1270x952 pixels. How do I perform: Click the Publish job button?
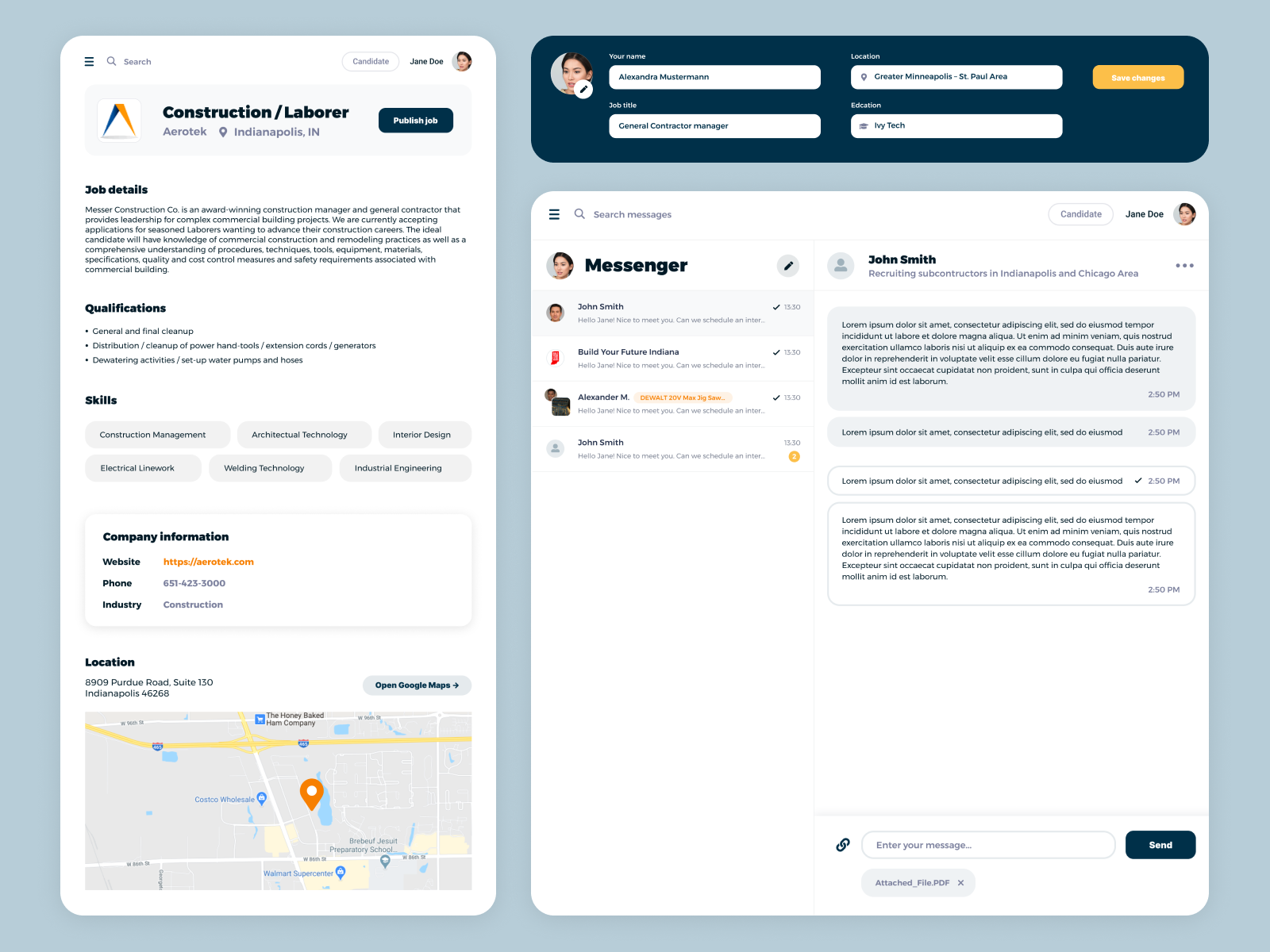(415, 120)
